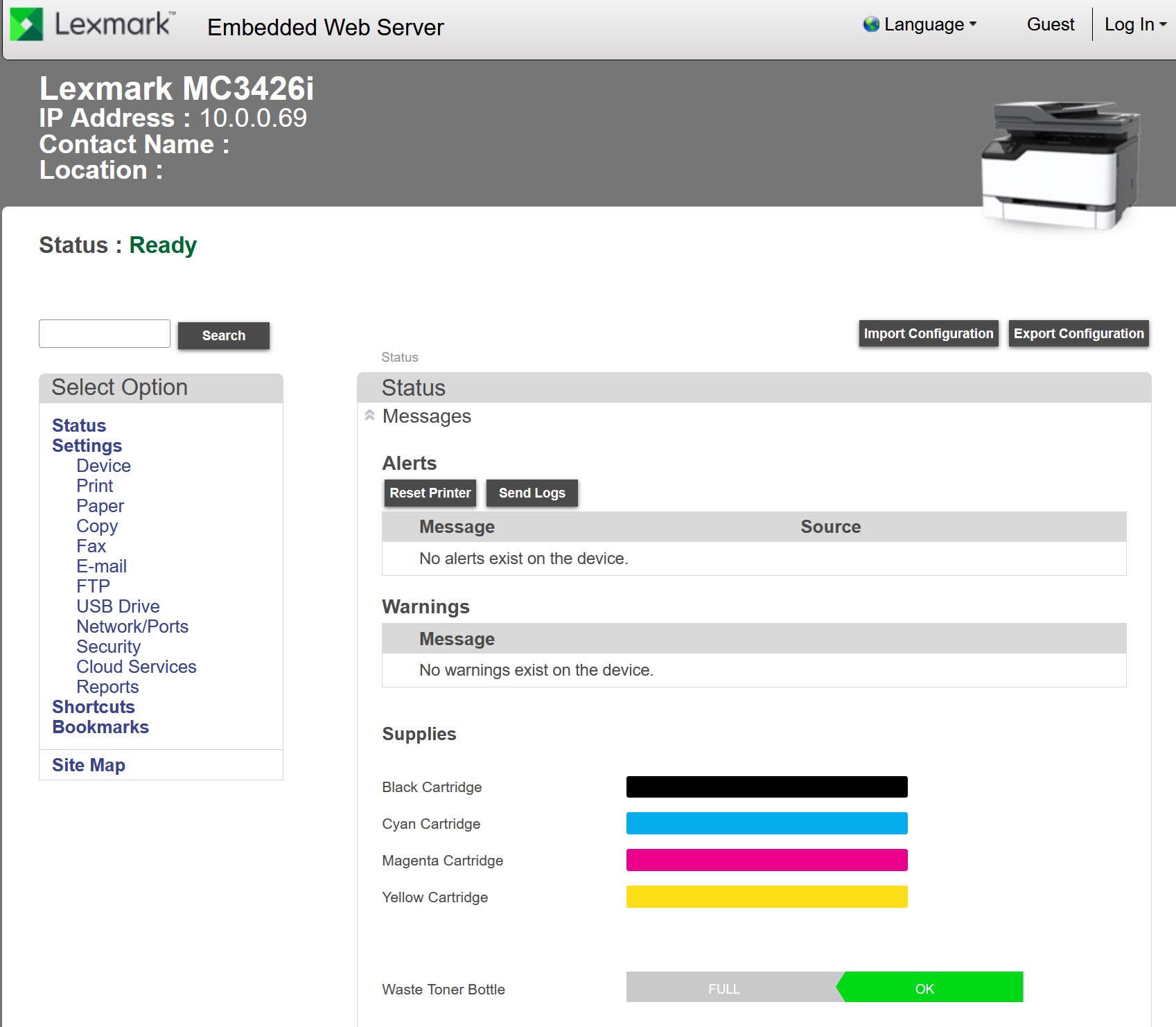Click the Cyan Cartridge level bar
This screenshot has height=1027, width=1176.
[766, 823]
